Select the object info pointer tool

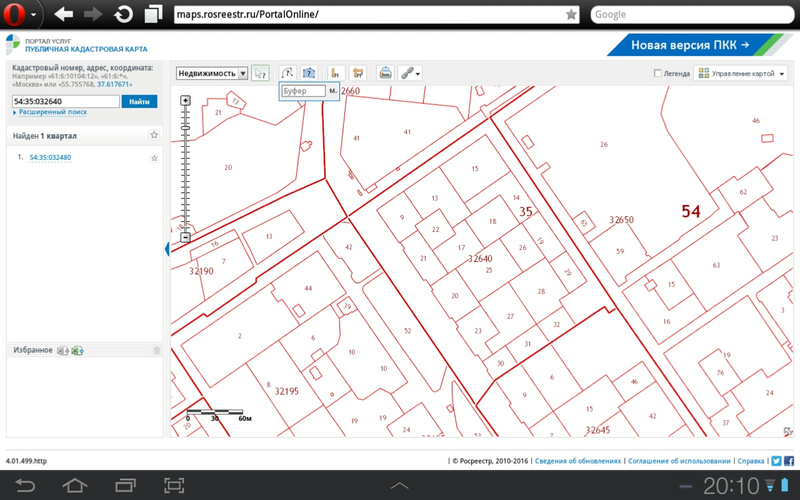pos(260,73)
